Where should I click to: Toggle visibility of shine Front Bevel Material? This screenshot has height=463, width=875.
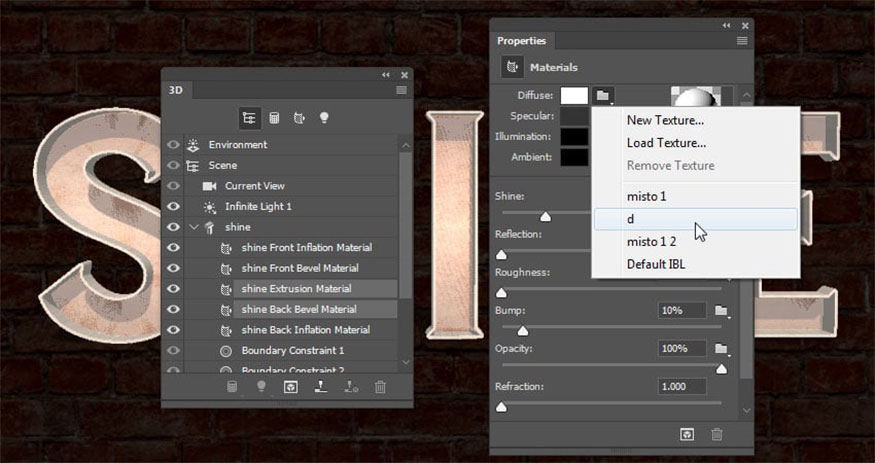174,268
